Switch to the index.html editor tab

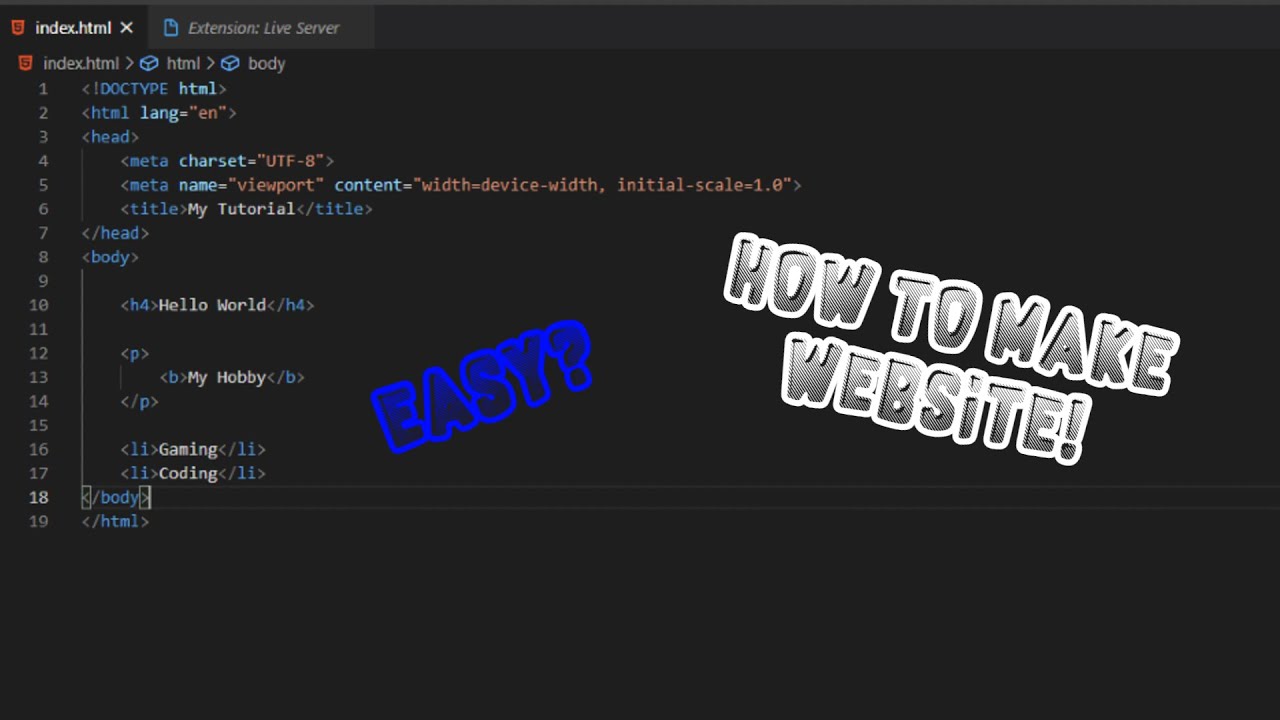point(73,28)
